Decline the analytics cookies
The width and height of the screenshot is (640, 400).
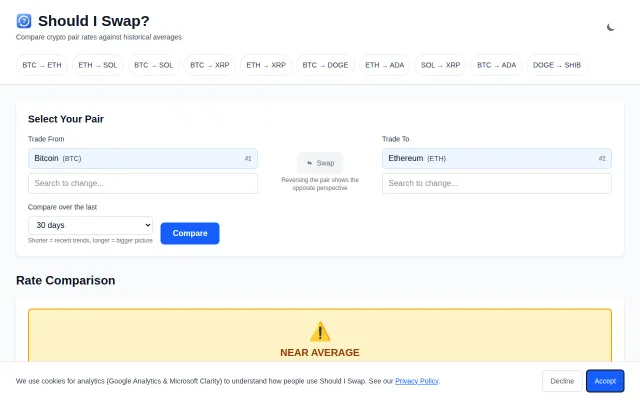point(562,381)
